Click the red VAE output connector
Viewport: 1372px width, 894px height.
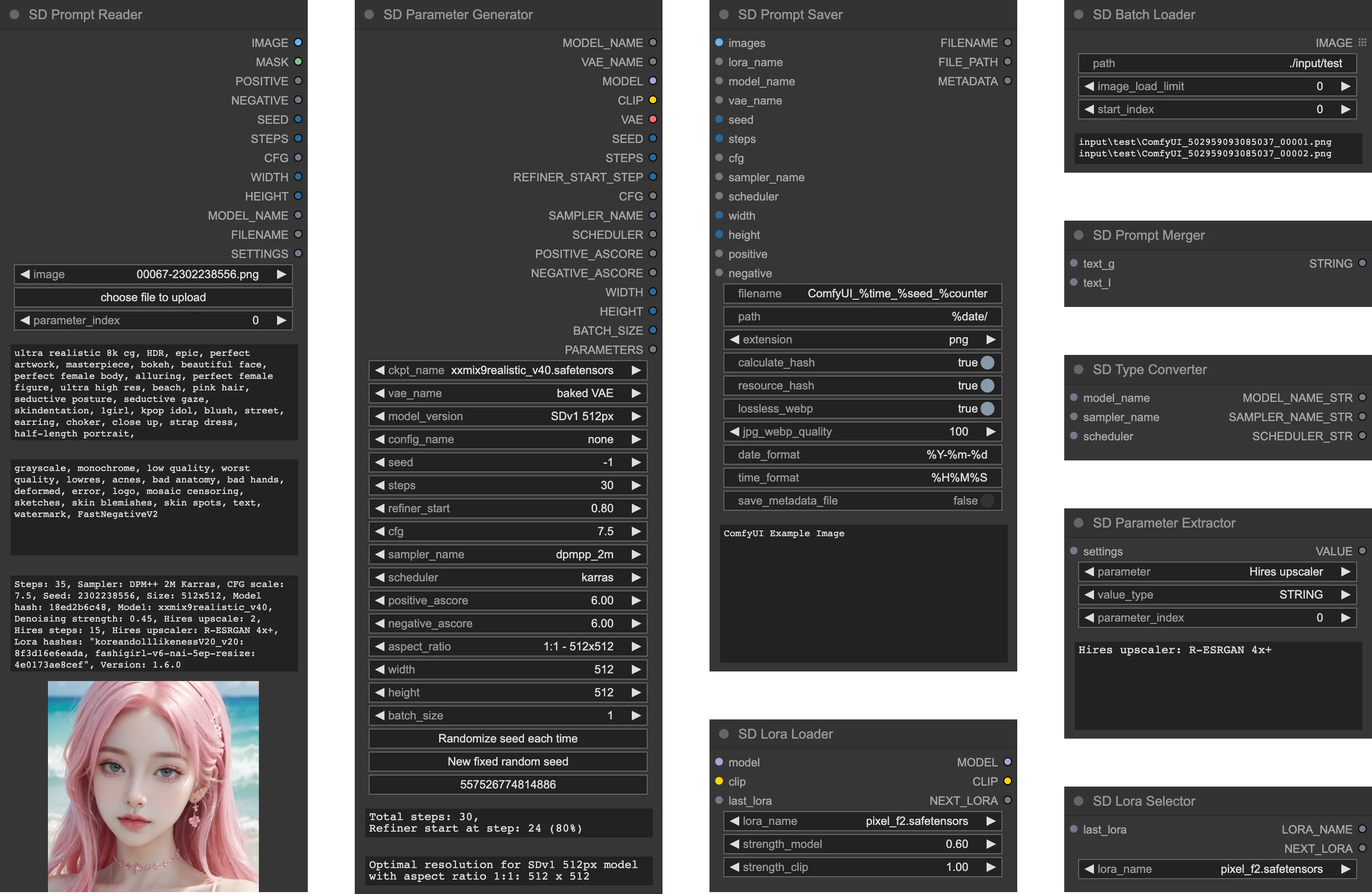tap(652, 119)
